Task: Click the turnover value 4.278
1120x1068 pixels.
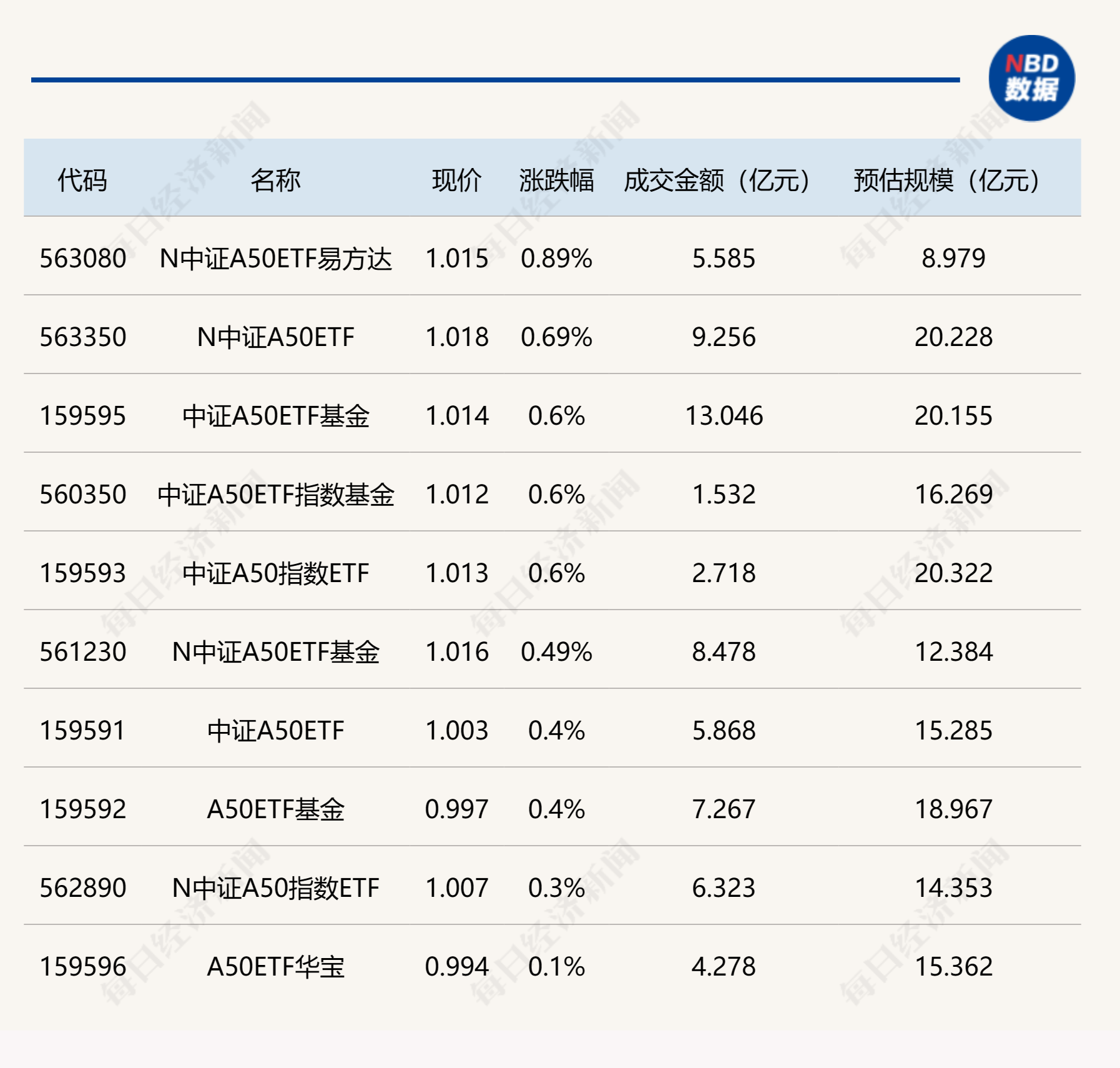Action: [x=724, y=967]
